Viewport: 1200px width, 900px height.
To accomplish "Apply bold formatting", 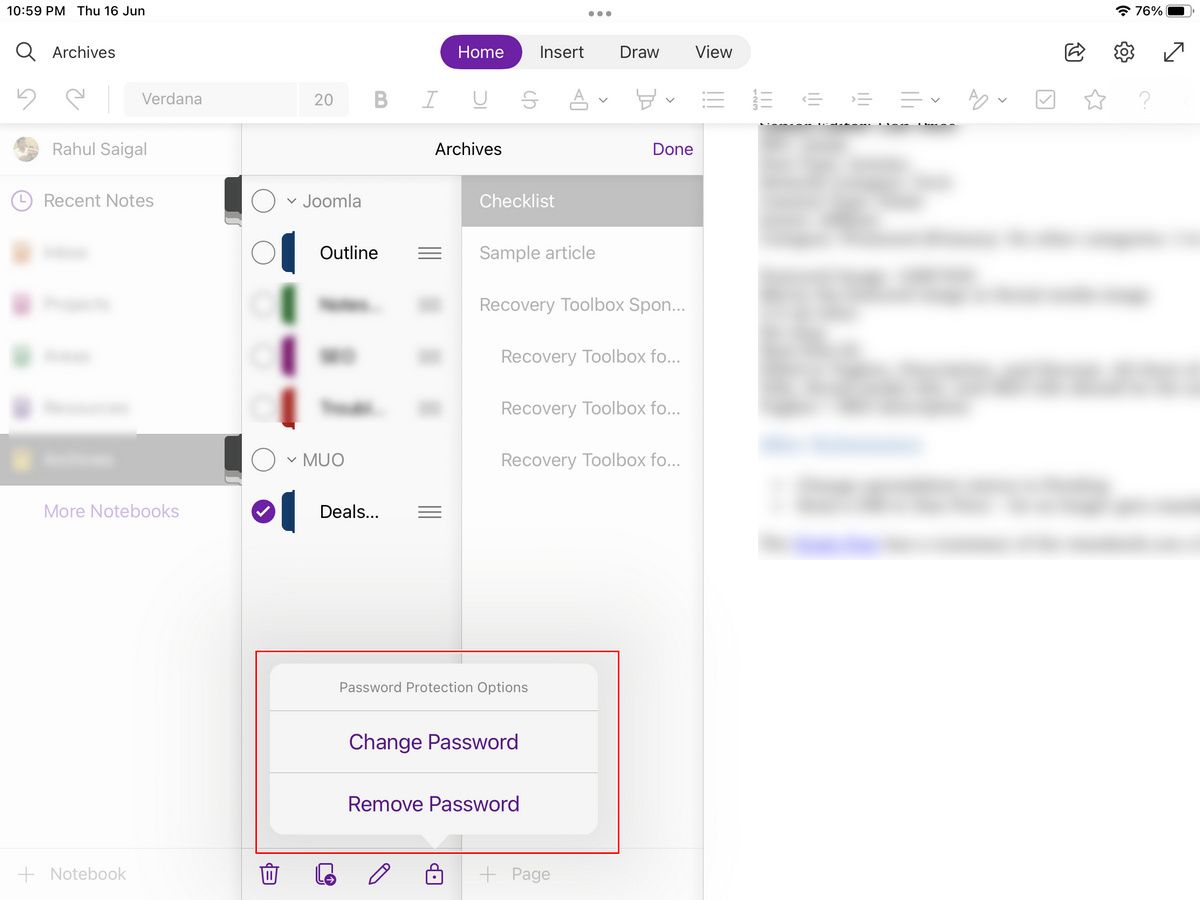I will point(380,99).
